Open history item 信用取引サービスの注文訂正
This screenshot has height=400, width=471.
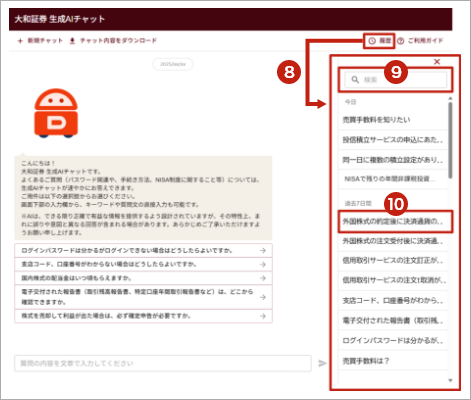pyautogui.click(x=393, y=260)
